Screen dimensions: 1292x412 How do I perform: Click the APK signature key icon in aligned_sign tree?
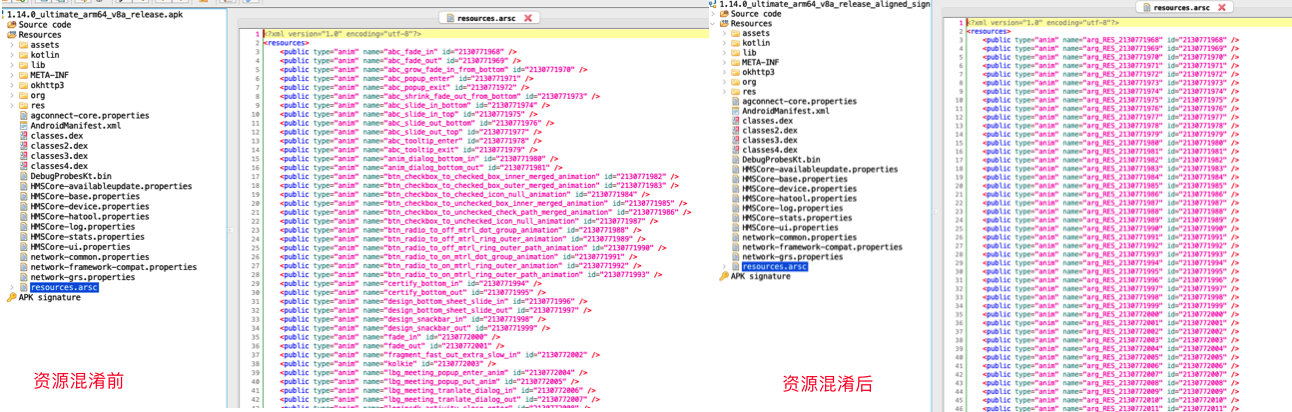pos(724,276)
